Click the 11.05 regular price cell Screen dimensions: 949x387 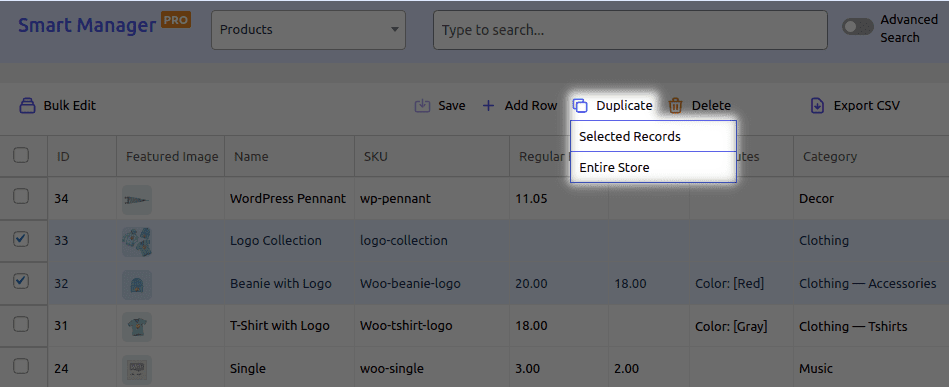559,198
